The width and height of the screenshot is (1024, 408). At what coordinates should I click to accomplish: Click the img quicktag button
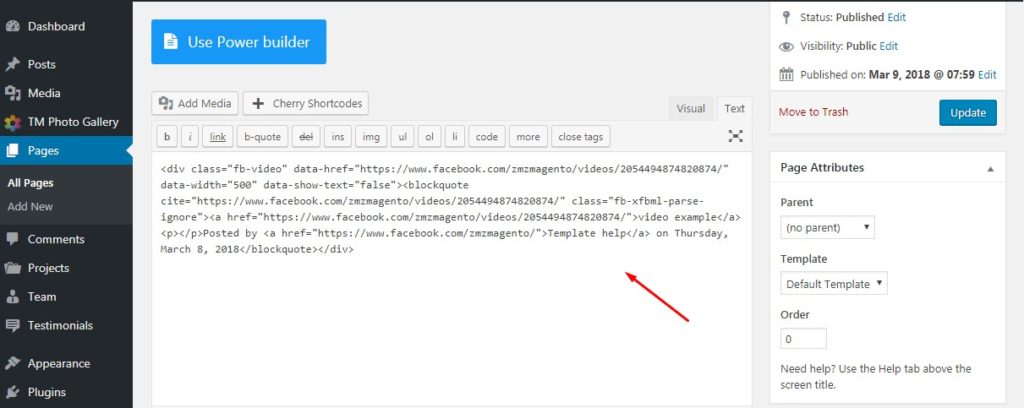tap(370, 136)
